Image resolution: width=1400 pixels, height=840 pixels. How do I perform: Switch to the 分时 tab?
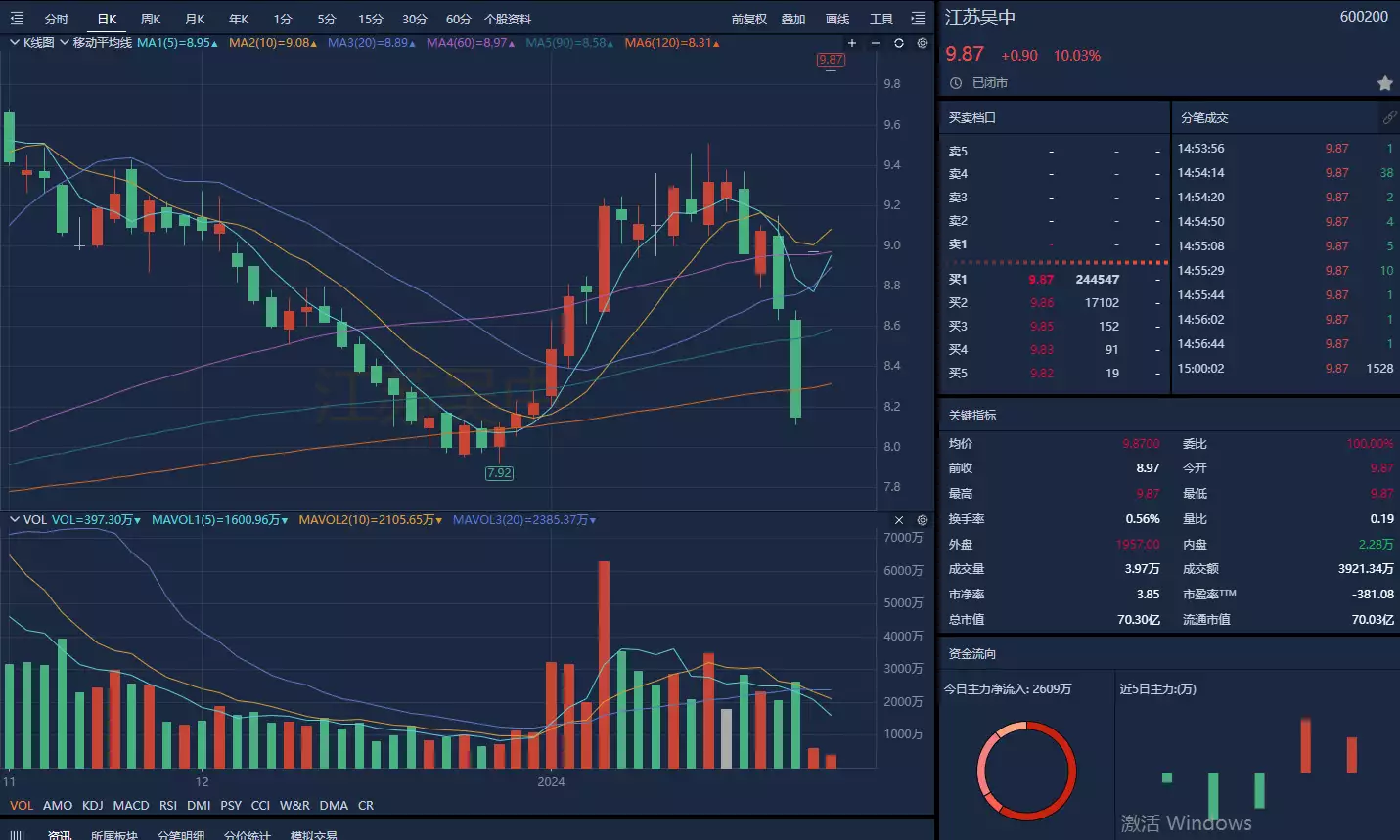click(57, 19)
